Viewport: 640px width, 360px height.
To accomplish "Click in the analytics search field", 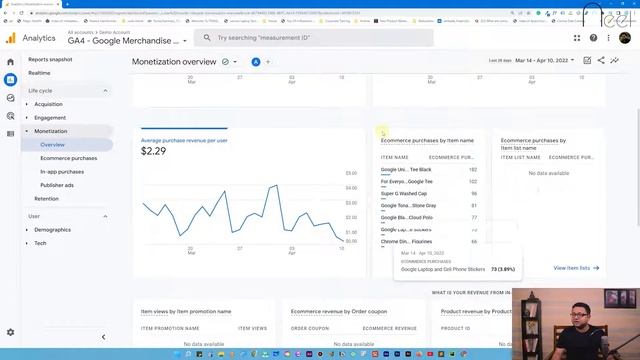I will 313,38.
